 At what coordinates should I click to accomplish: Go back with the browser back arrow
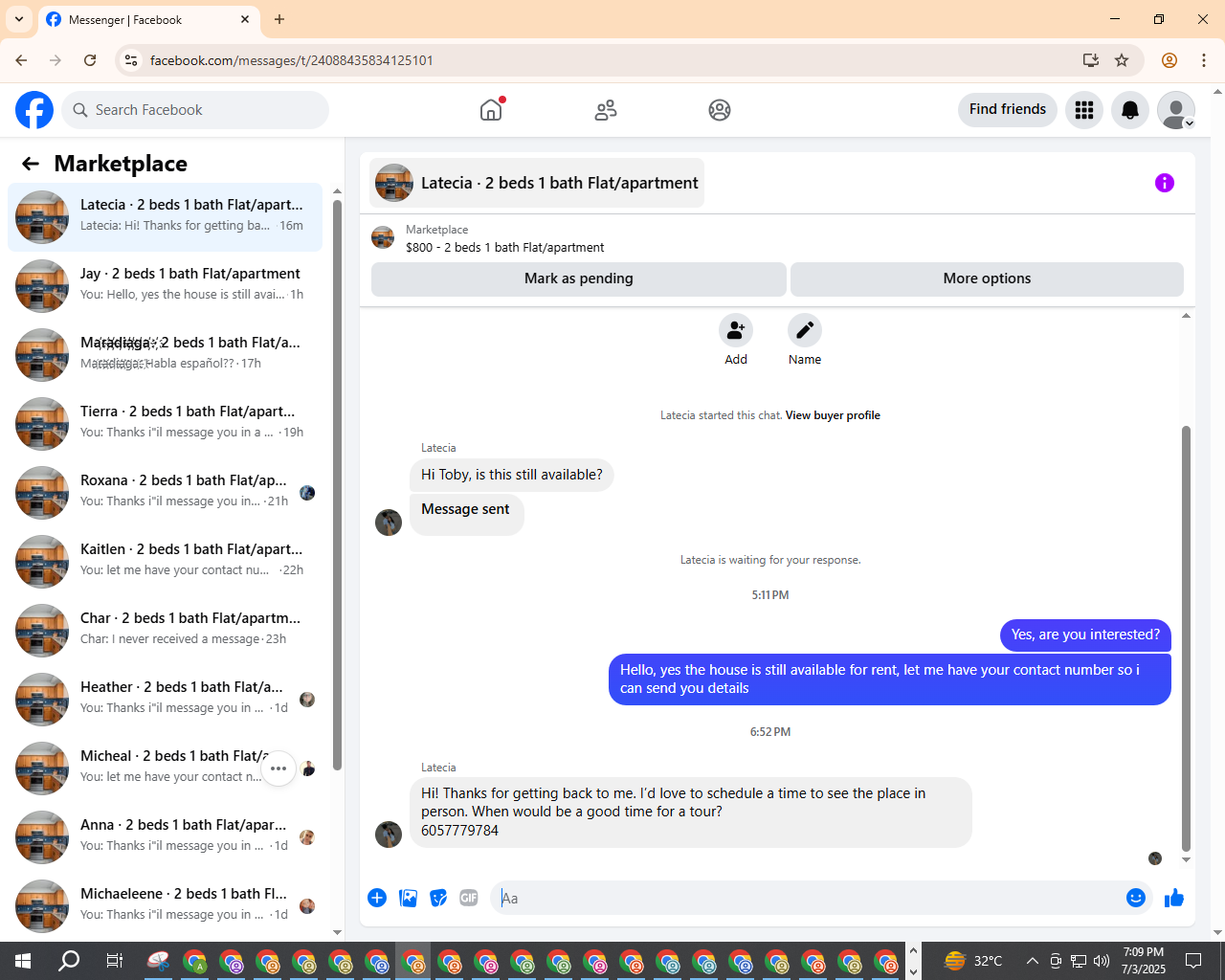click(21, 60)
